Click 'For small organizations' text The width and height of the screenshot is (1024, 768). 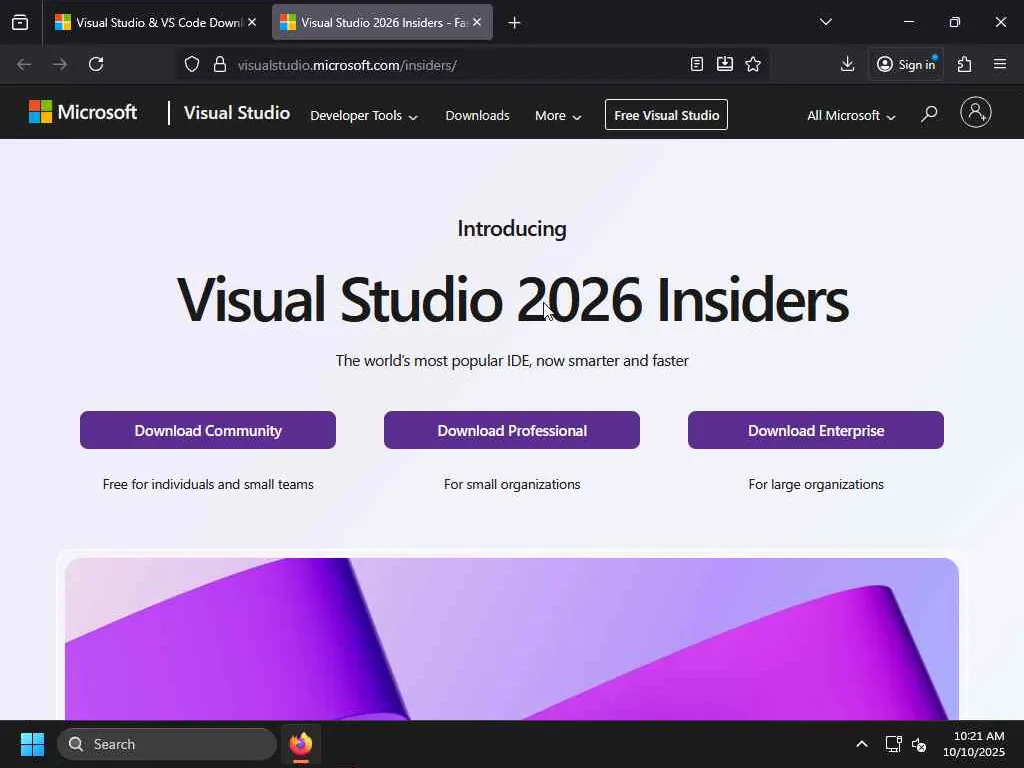point(512,485)
